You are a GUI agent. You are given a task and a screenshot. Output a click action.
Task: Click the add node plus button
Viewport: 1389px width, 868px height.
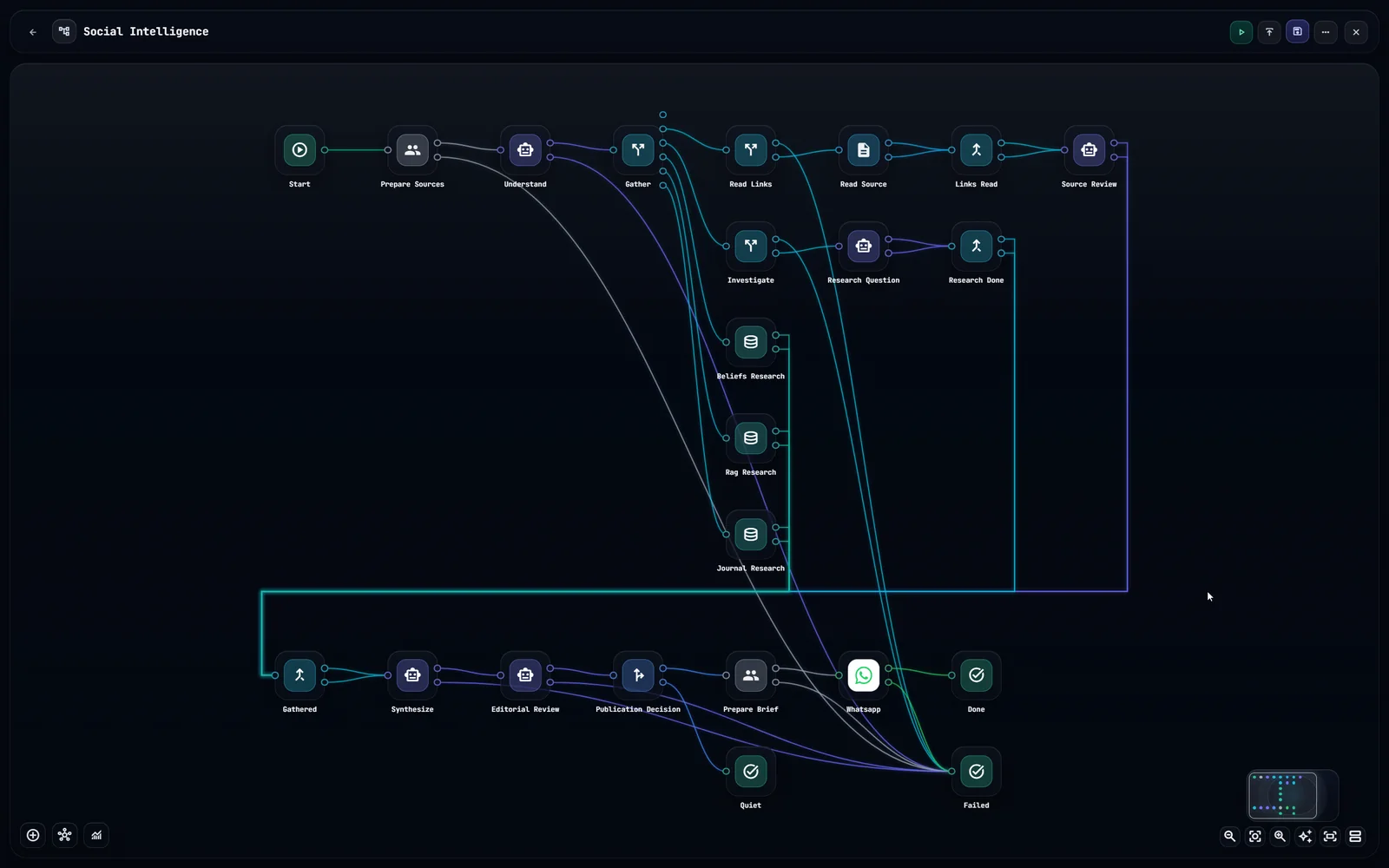pyautogui.click(x=33, y=835)
